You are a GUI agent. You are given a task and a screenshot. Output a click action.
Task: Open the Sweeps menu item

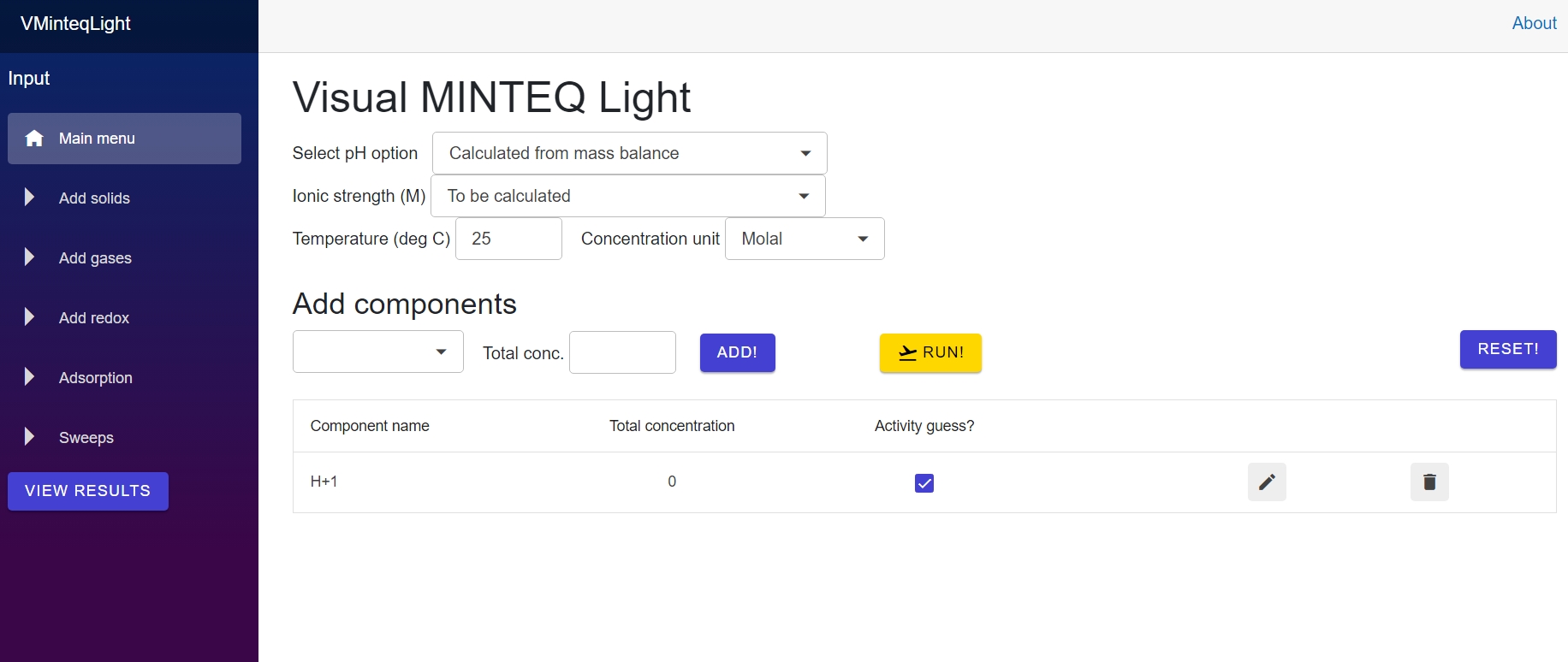(x=86, y=438)
